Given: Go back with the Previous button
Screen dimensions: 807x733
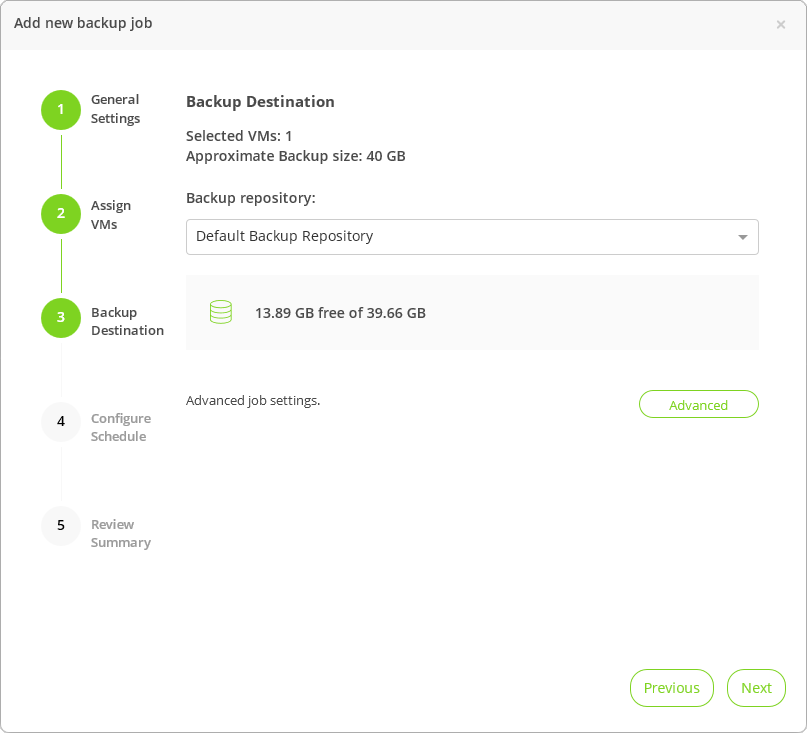Looking at the screenshot, I should point(671,688).
